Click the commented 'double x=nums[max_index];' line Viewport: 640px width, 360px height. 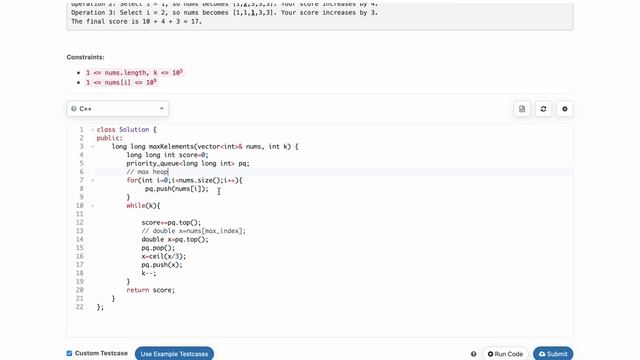pos(194,231)
